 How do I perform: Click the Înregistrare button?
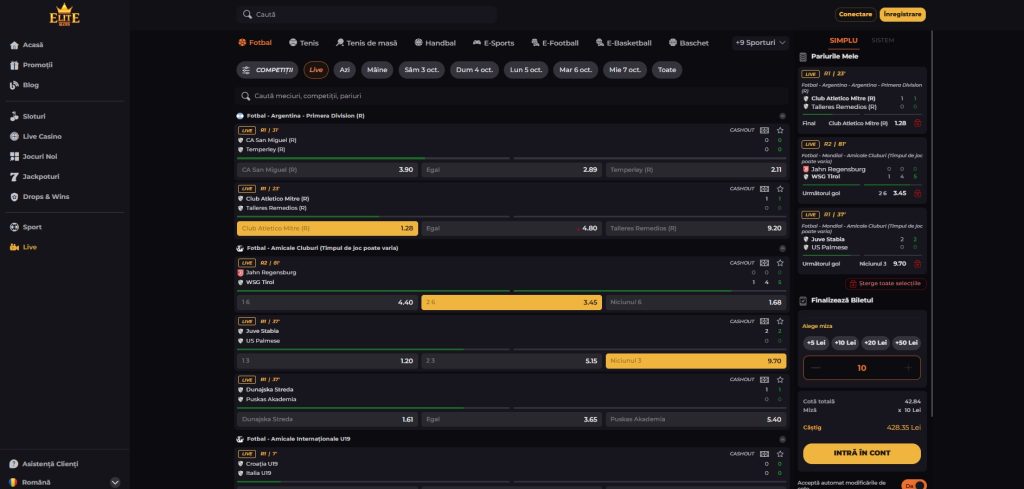coord(903,14)
